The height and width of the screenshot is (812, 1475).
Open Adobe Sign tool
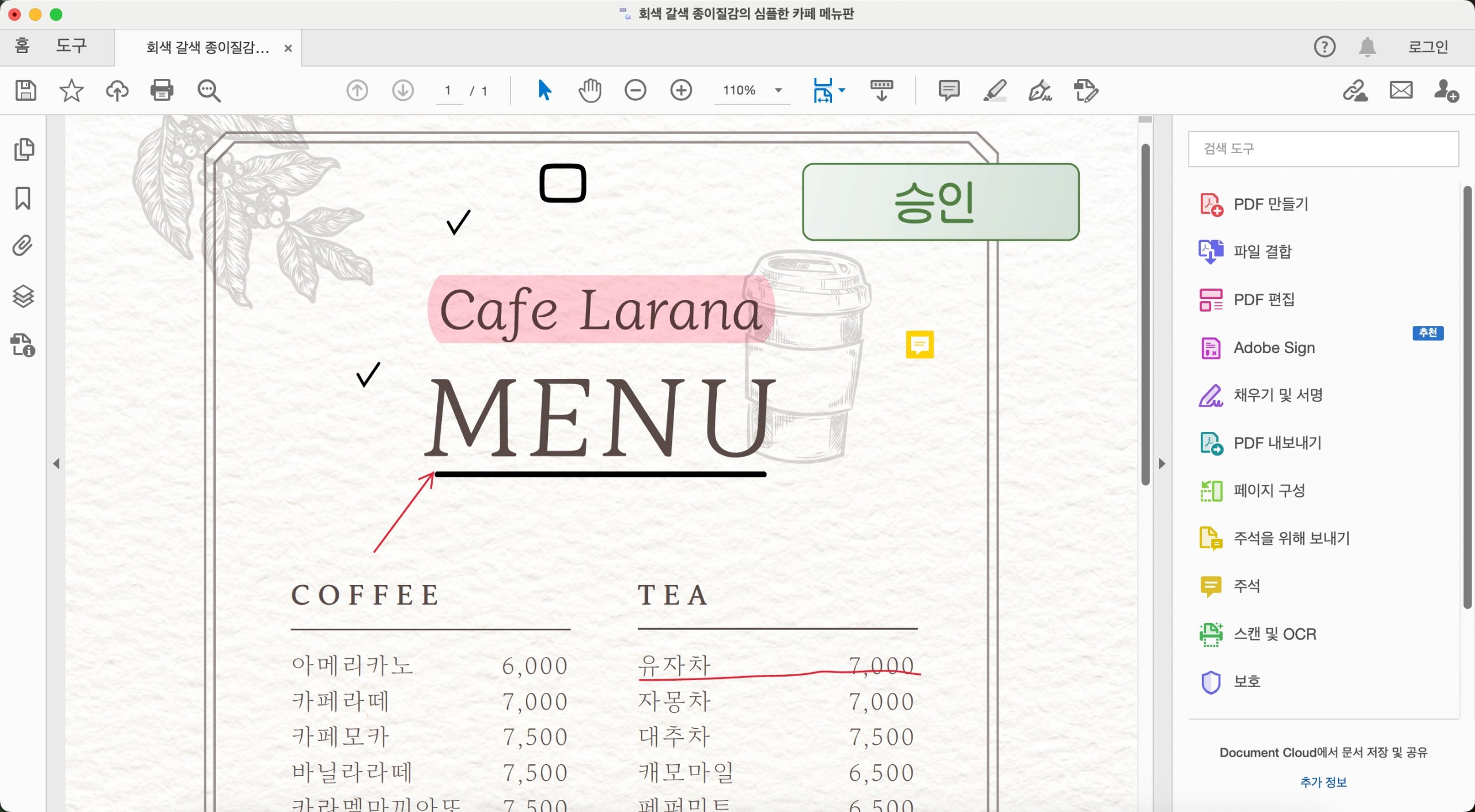coord(1257,348)
